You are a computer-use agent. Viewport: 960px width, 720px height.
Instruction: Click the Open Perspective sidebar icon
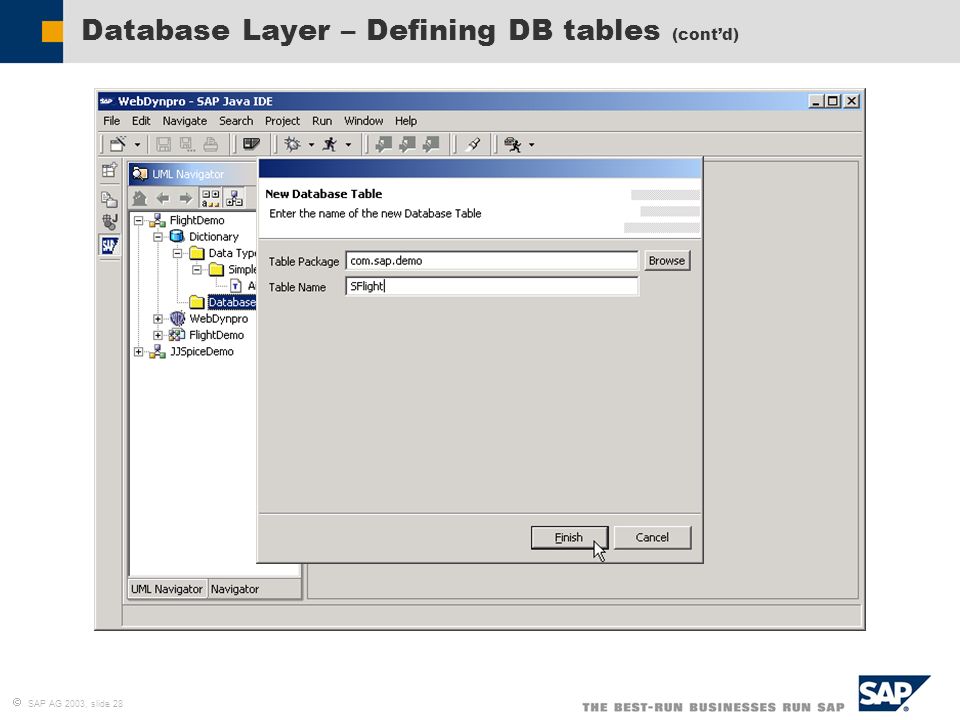(x=110, y=171)
